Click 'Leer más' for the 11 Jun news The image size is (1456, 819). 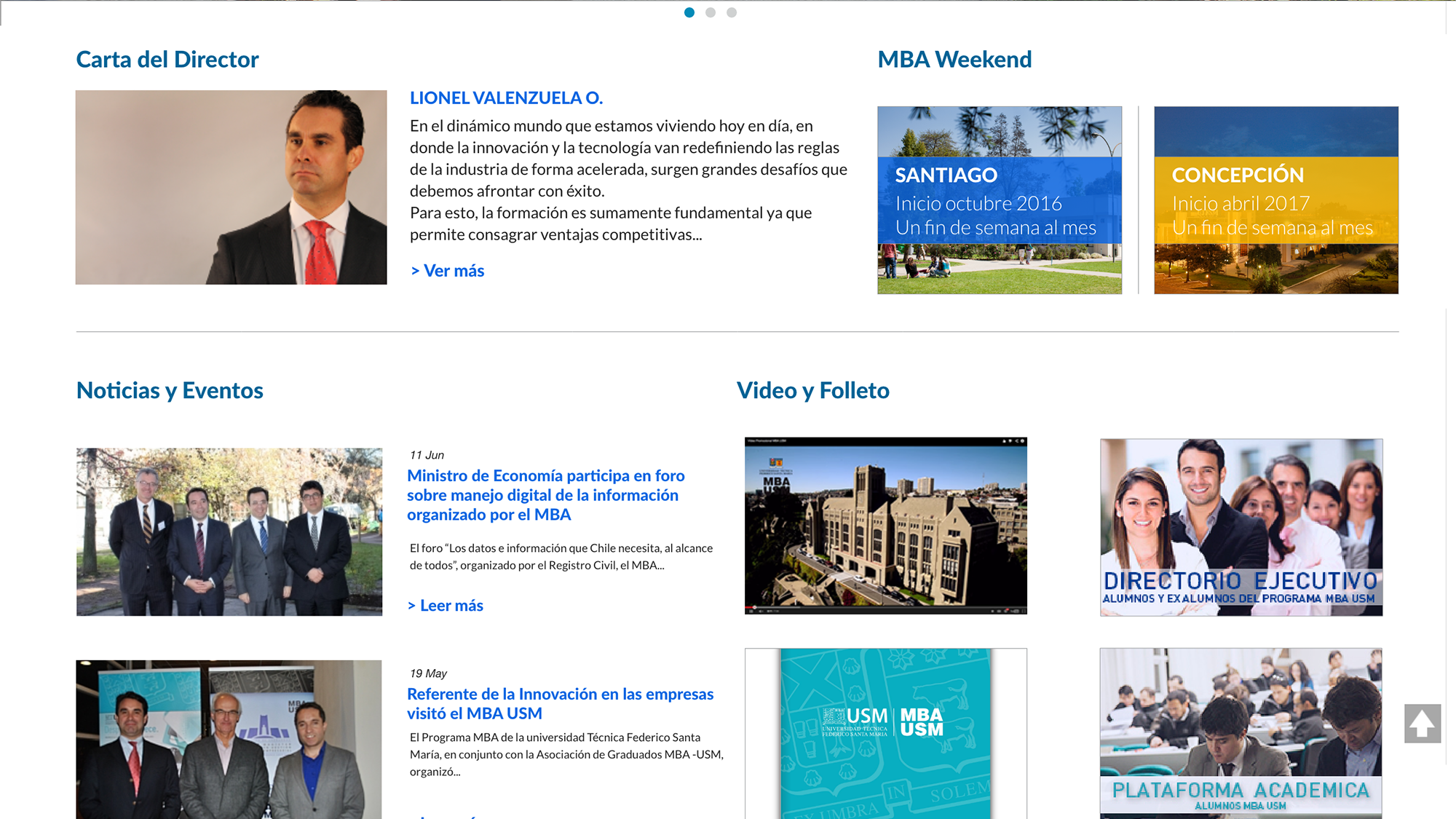point(446,606)
